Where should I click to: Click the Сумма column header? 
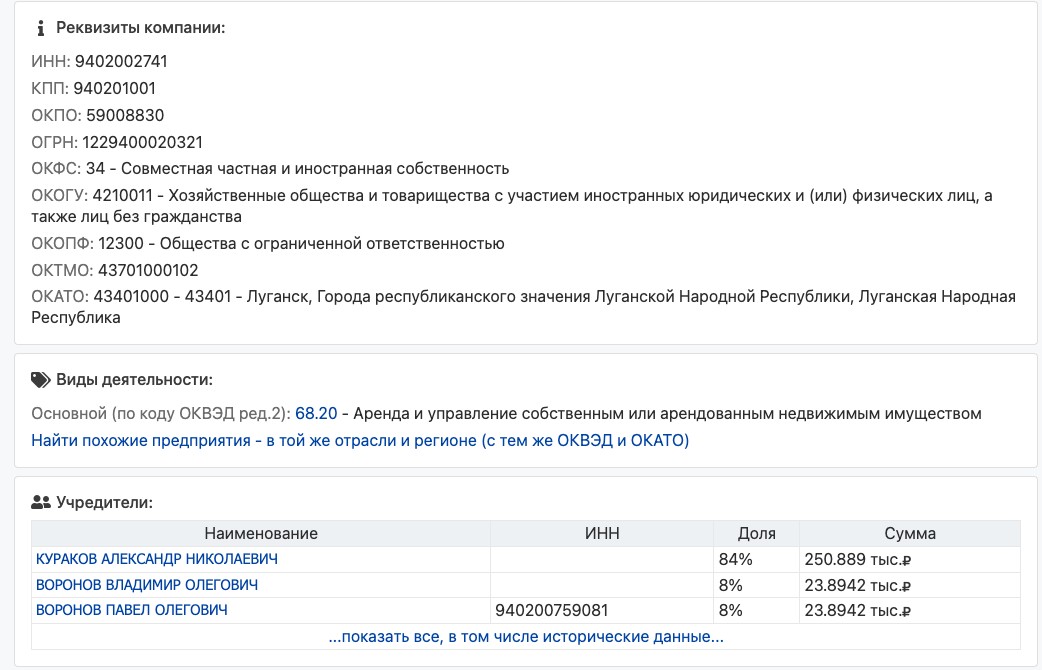point(909,533)
